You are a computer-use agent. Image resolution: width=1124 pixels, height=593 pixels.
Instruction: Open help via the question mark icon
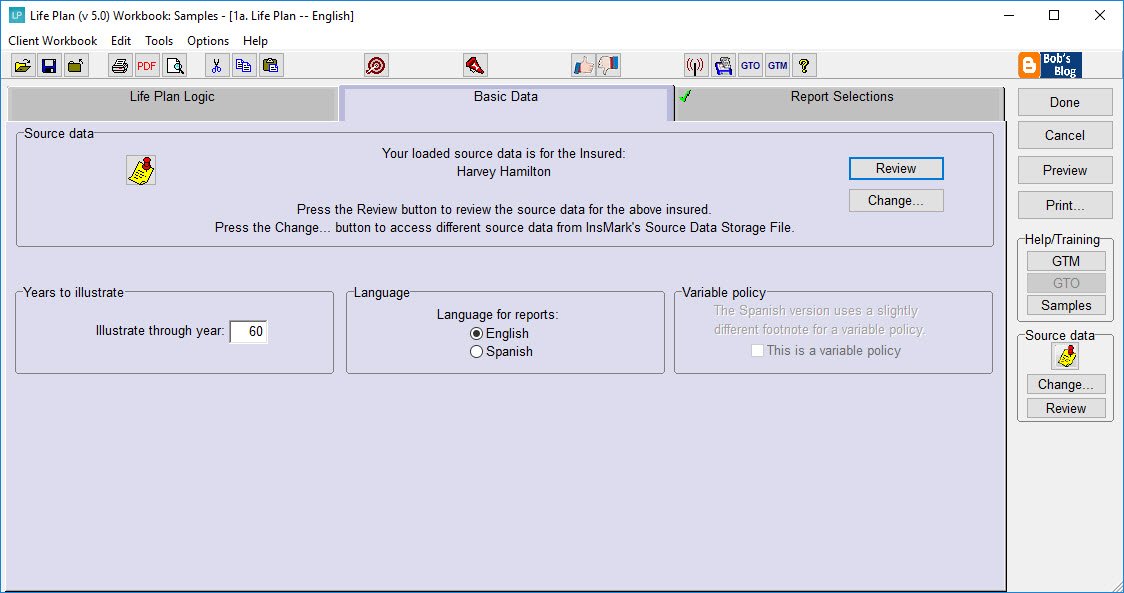(x=804, y=64)
